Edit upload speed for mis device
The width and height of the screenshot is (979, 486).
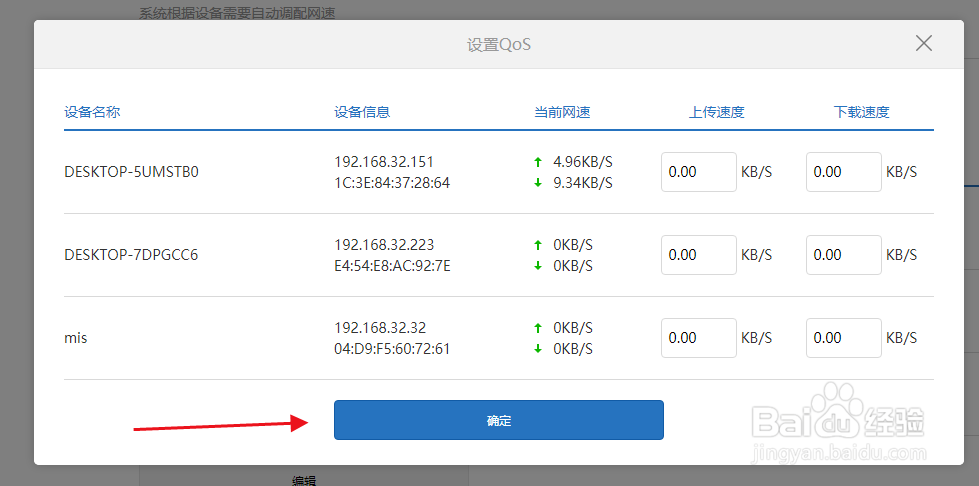(699, 338)
